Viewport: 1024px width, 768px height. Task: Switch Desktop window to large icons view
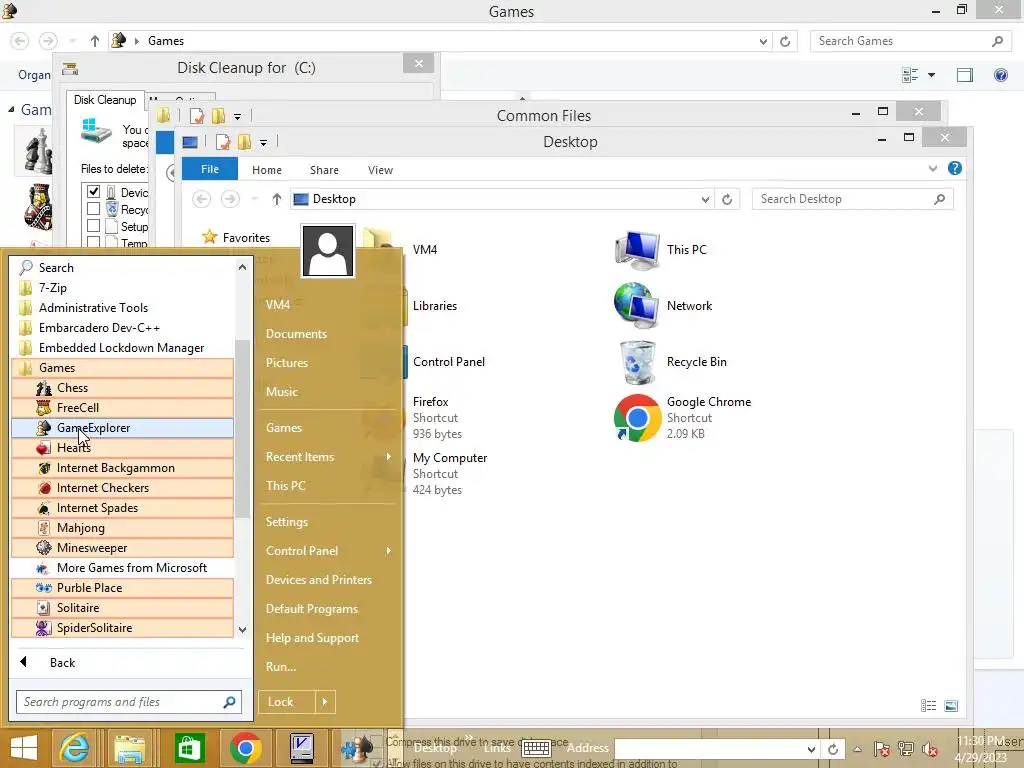952,706
